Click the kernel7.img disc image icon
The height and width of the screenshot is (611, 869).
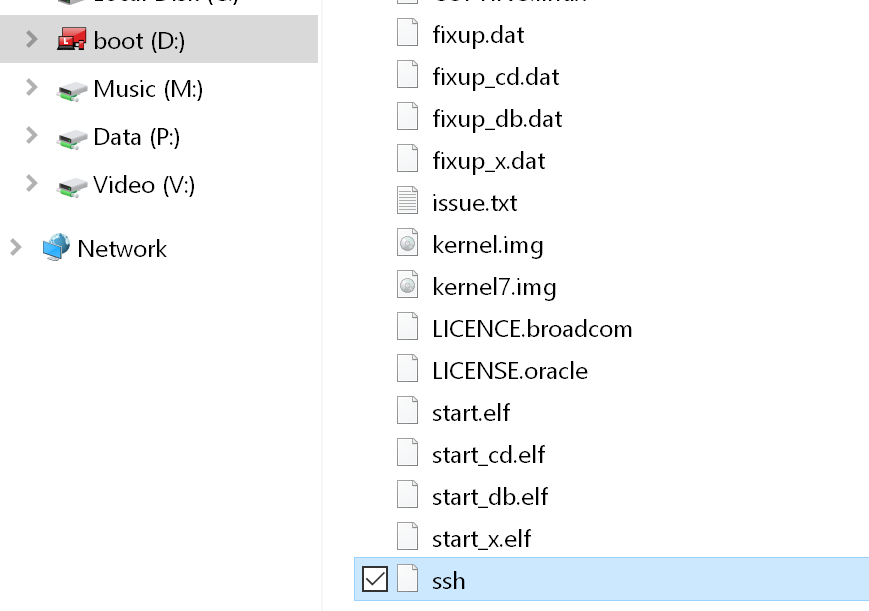[407, 287]
